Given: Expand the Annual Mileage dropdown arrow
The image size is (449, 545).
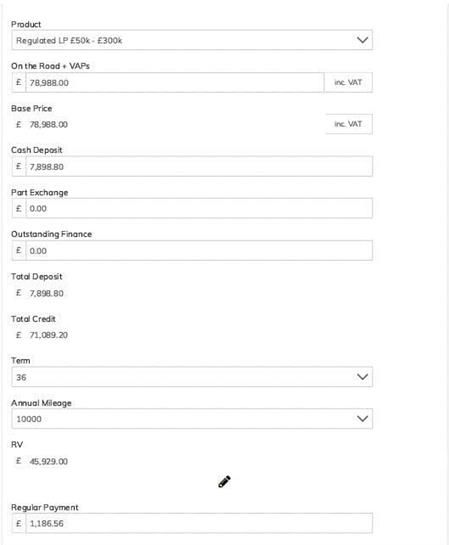Looking at the screenshot, I should pyautogui.click(x=362, y=419).
